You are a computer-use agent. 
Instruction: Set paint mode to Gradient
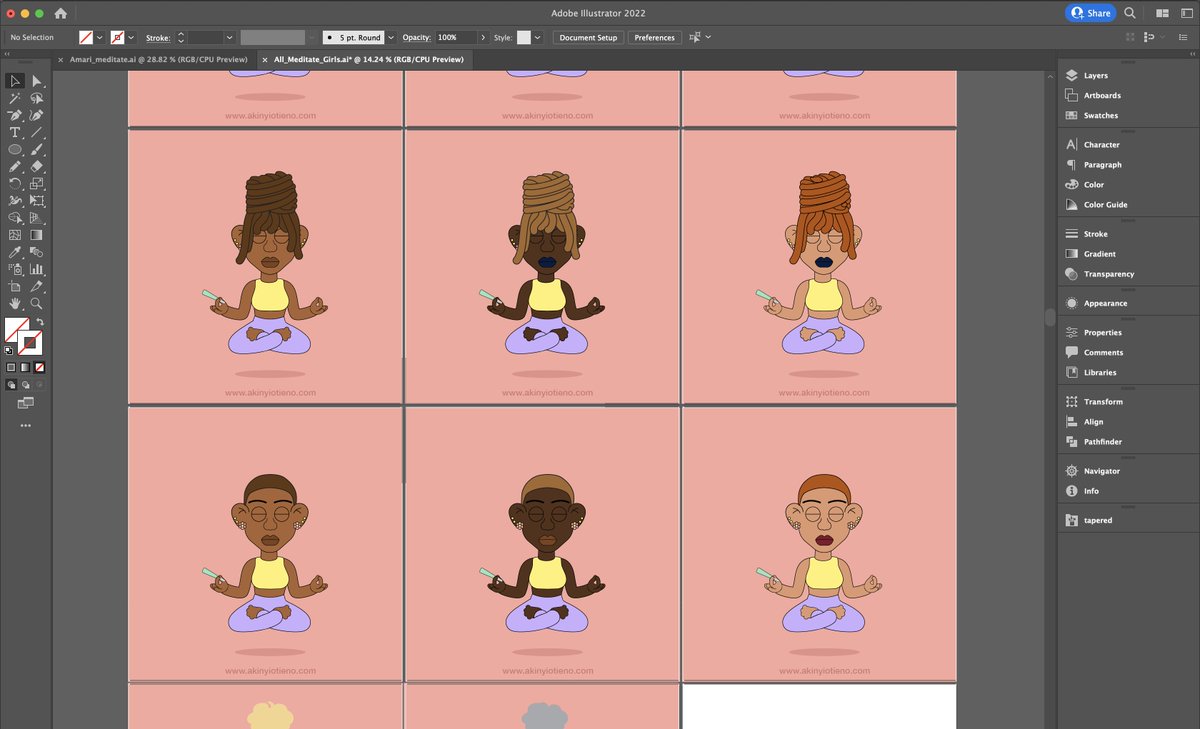tap(25, 367)
